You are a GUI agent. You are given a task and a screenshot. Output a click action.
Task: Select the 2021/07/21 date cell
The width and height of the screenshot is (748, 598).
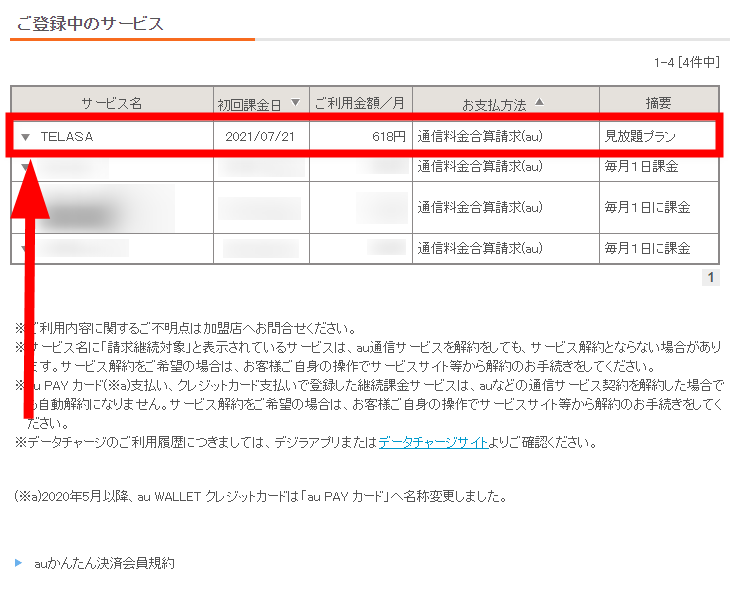(x=260, y=137)
